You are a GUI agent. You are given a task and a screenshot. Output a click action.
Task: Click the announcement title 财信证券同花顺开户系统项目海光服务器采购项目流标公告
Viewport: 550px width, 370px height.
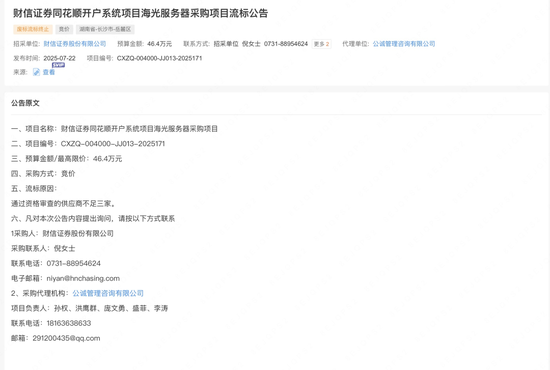pyautogui.click(x=141, y=13)
